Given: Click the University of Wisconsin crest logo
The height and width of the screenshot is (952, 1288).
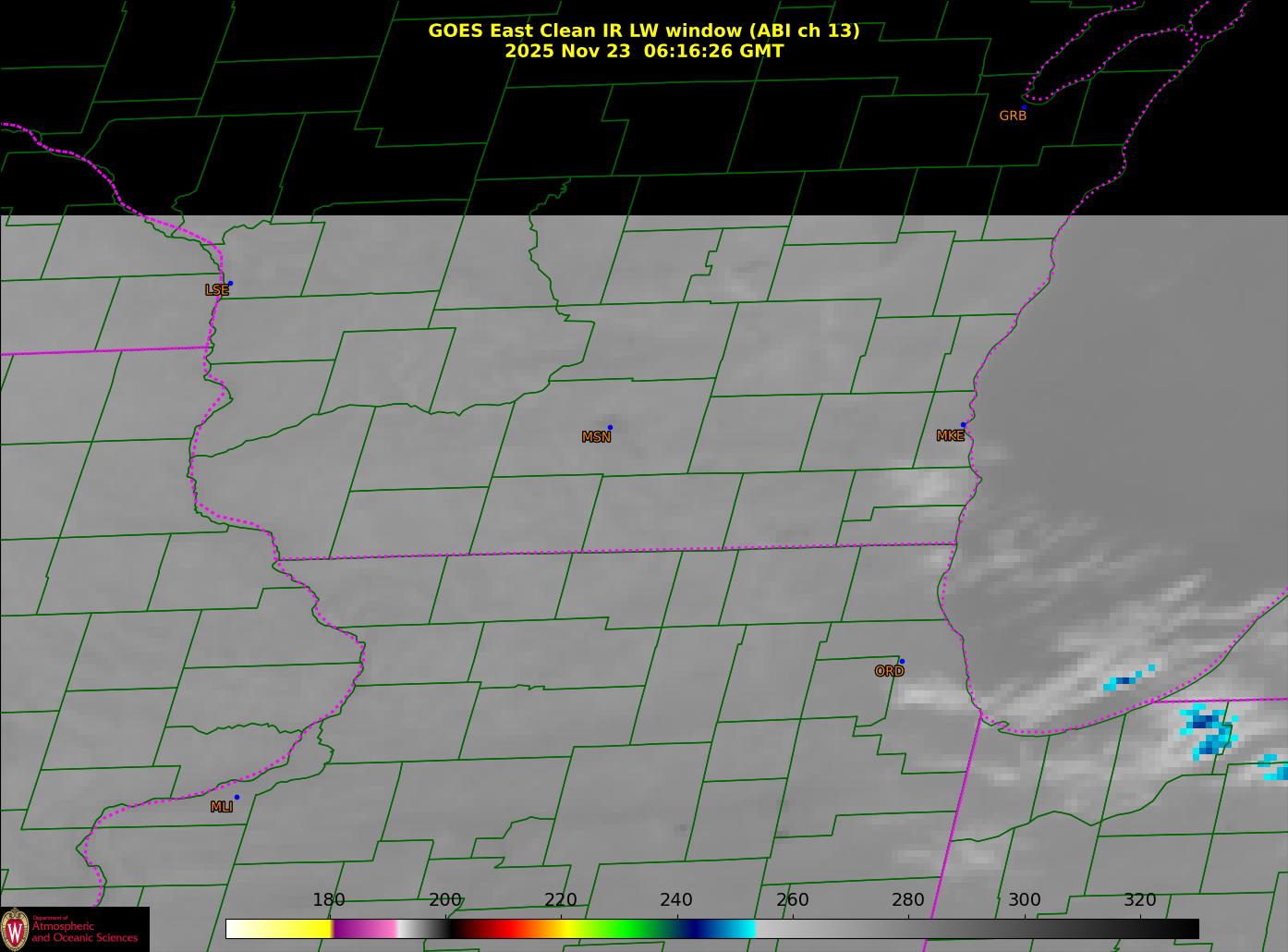Looking at the screenshot, I should click(x=15, y=929).
